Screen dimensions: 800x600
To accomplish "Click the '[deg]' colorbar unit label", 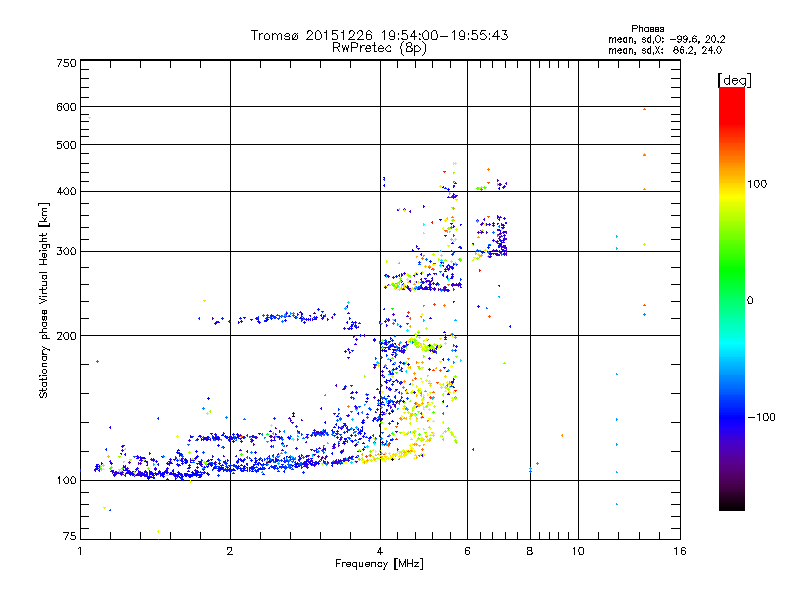I will 734,80.
